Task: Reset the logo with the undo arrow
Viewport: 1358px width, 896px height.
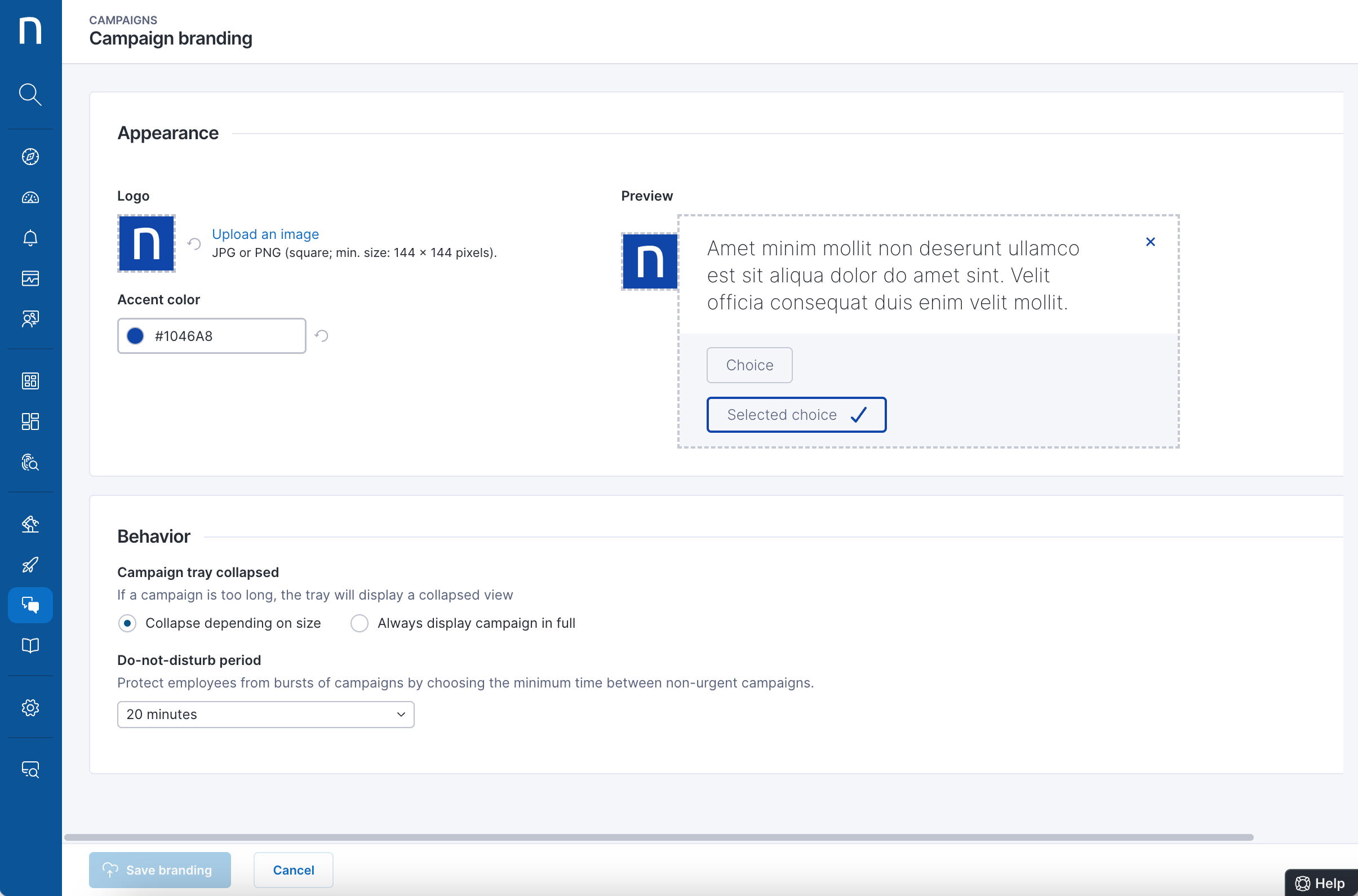Action: (194, 244)
